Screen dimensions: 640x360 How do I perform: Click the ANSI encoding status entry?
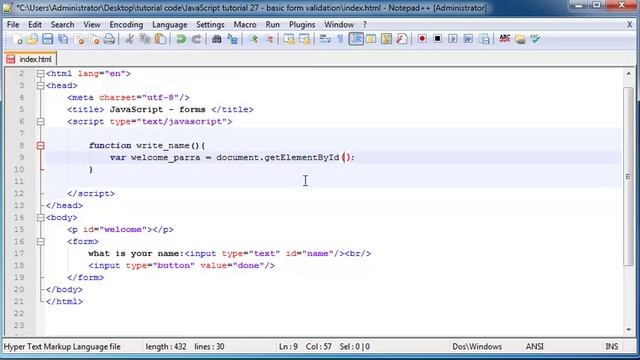click(534, 347)
